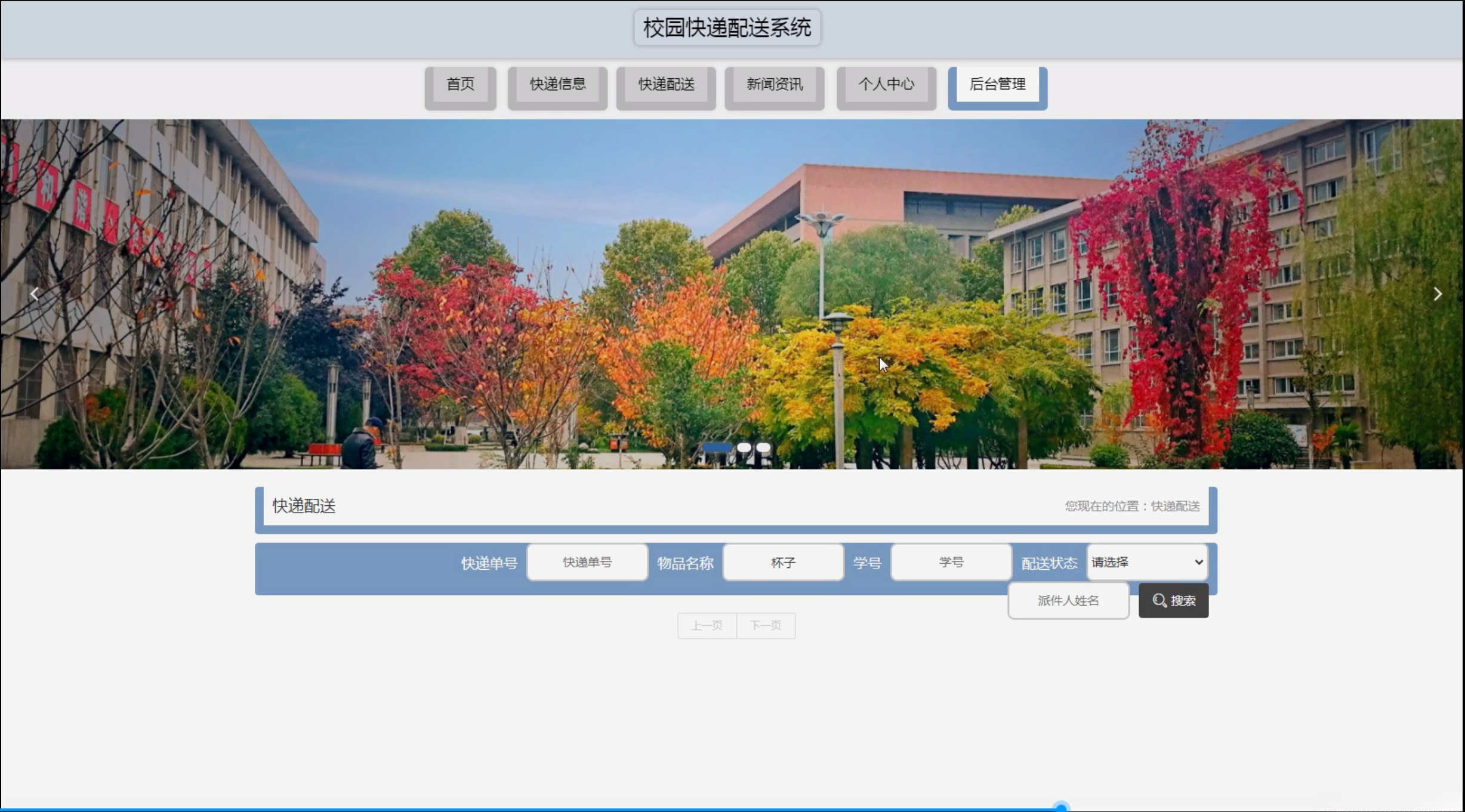Advance to the next carousel banner slide
Screen dimensions: 1465x812
click(1438, 294)
